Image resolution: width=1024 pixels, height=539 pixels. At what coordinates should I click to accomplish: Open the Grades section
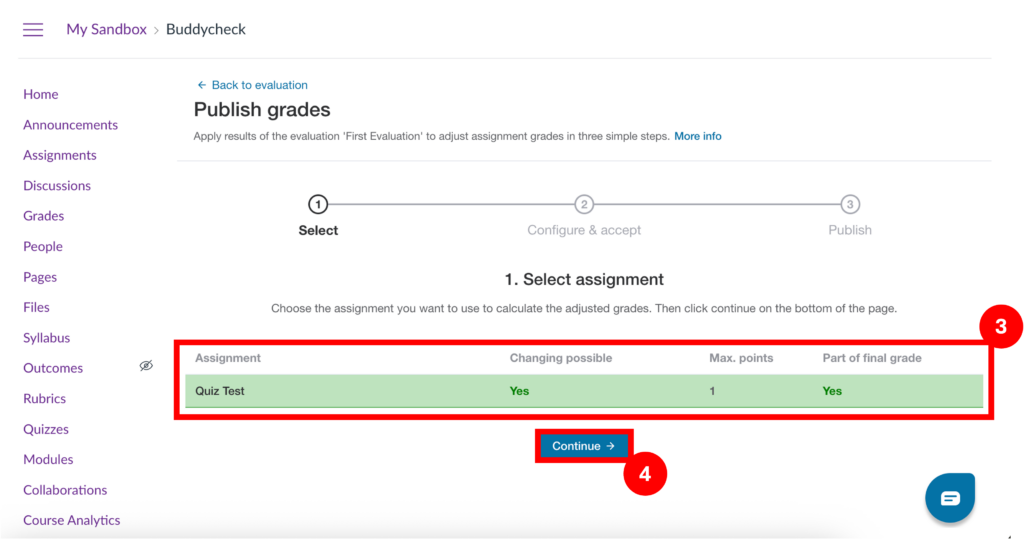click(x=43, y=216)
